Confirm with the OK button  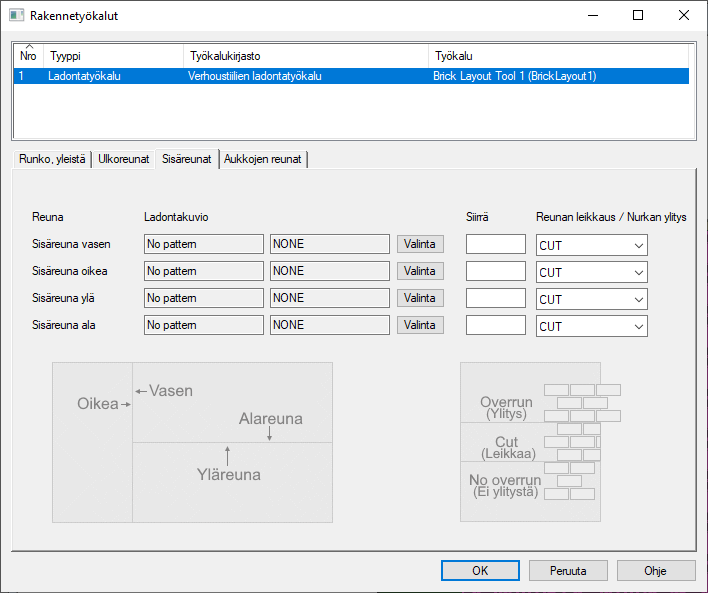pyautogui.click(x=480, y=570)
